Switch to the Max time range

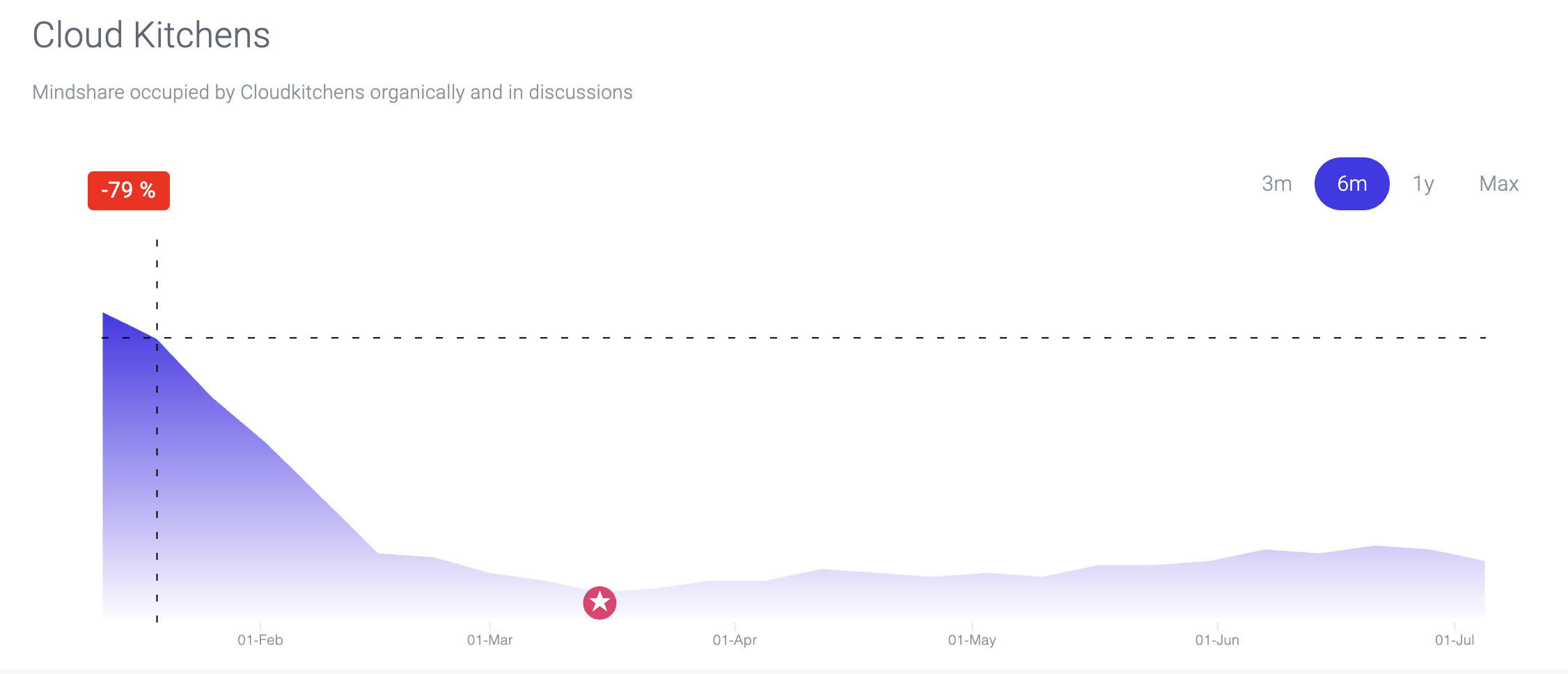(1498, 184)
